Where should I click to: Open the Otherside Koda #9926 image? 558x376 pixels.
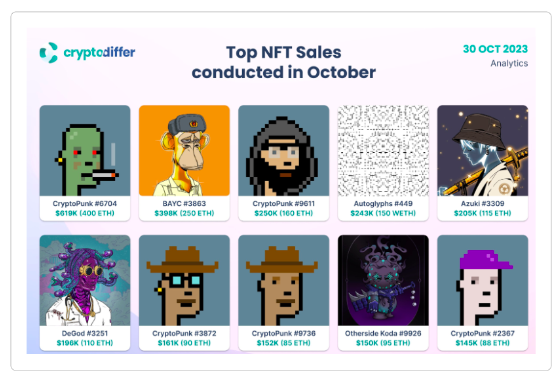coord(383,280)
